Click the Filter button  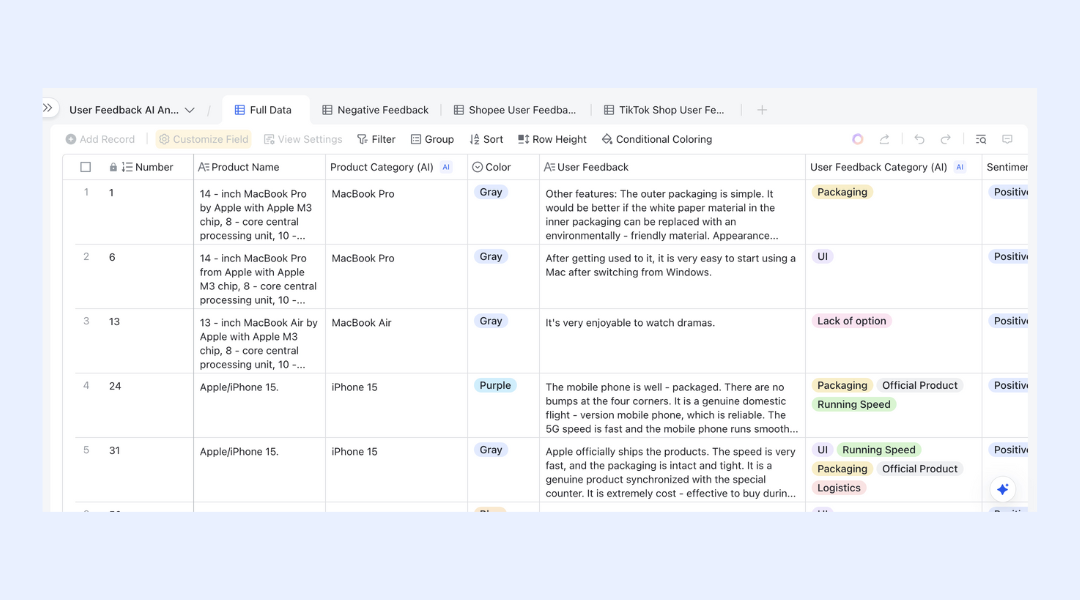[376, 139]
